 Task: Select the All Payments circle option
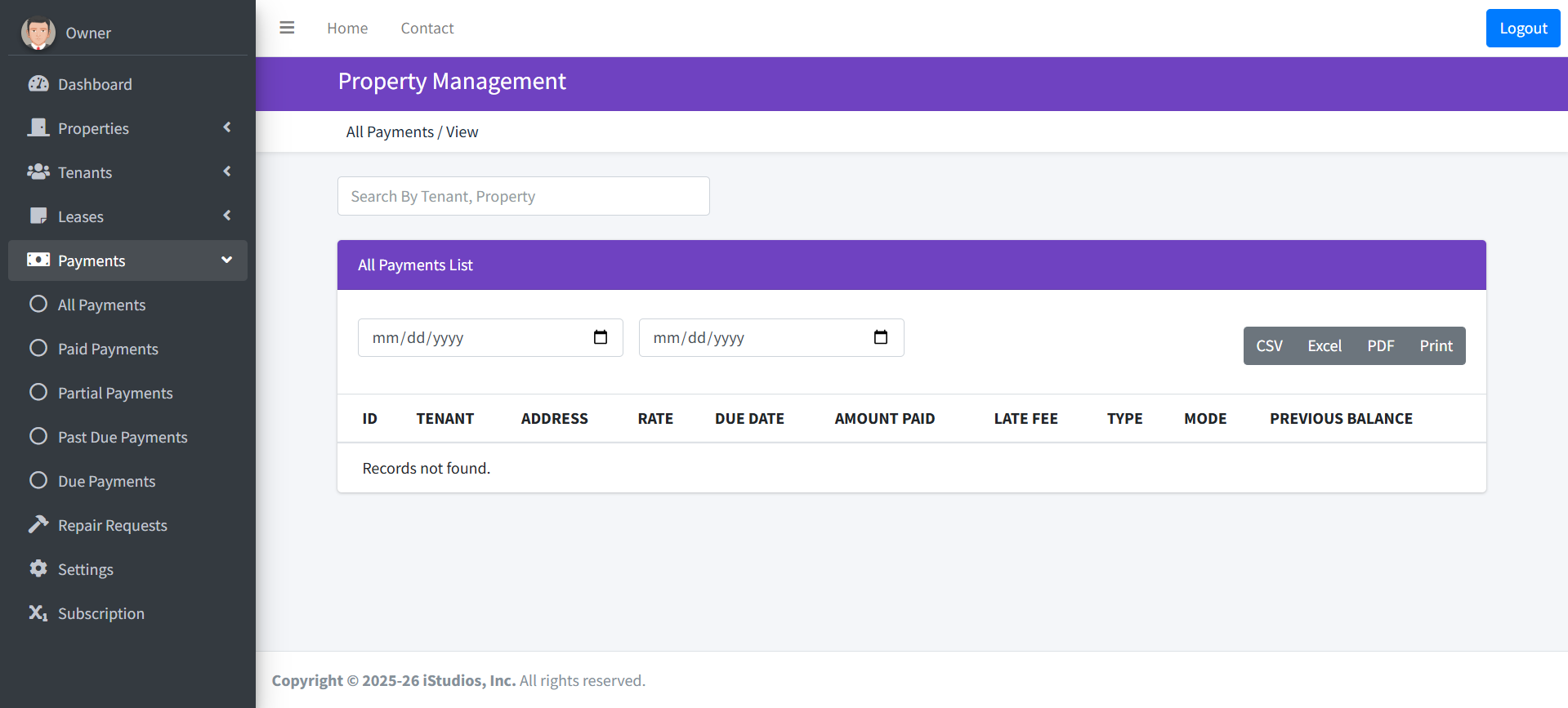(x=38, y=305)
